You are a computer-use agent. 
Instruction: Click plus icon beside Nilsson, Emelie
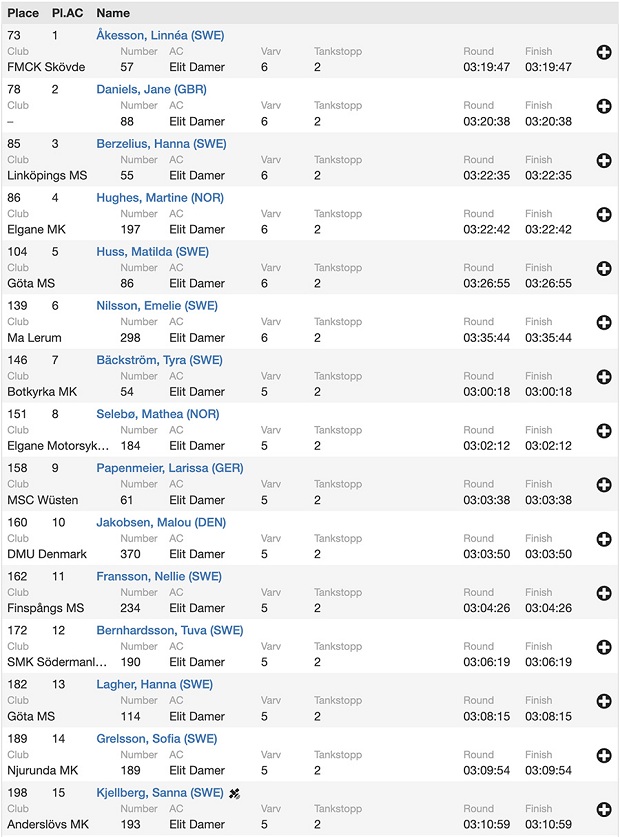click(x=603, y=322)
